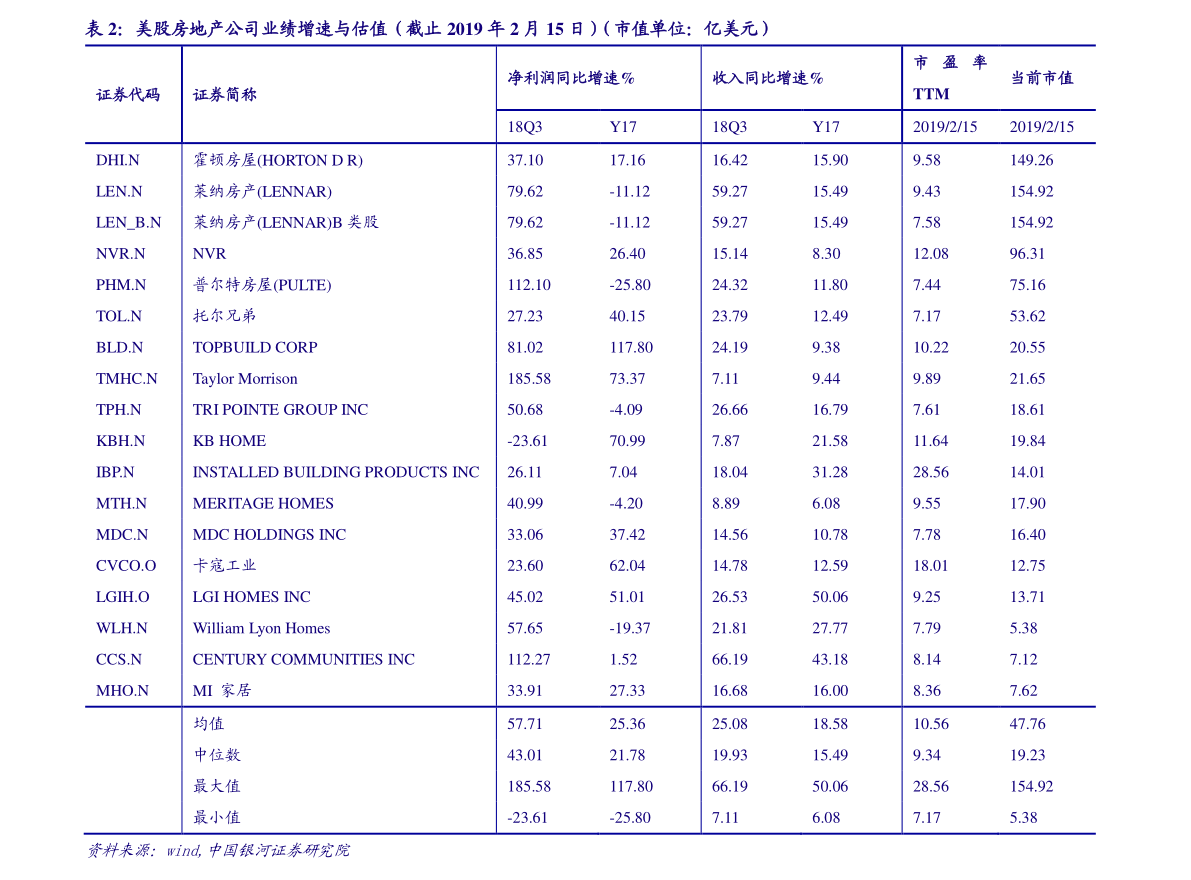Click the ticker code BLD.N
Screen dimensions: 1191x880
point(119,347)
